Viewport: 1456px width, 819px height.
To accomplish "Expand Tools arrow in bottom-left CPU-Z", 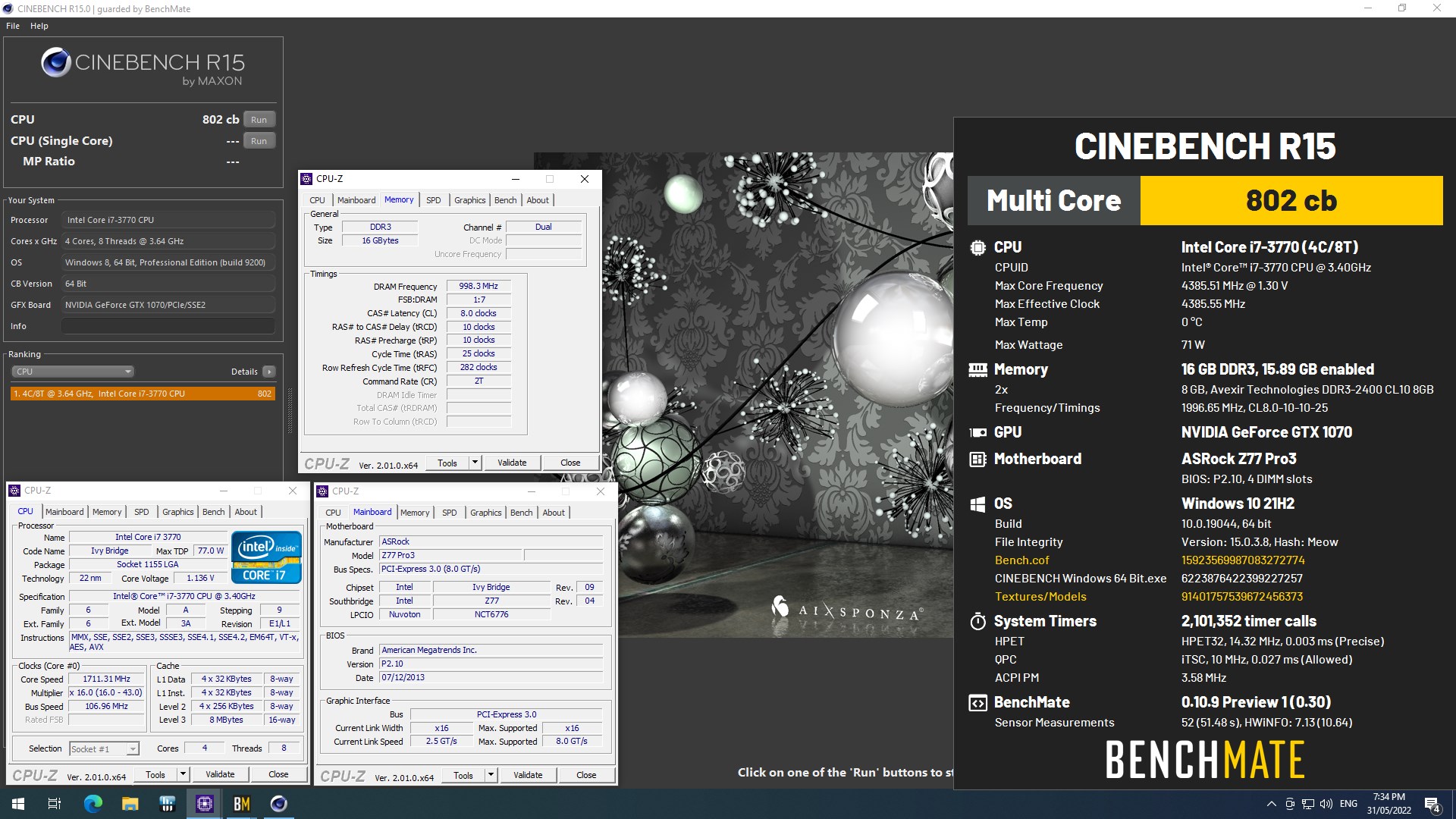I will coord(183,774).
